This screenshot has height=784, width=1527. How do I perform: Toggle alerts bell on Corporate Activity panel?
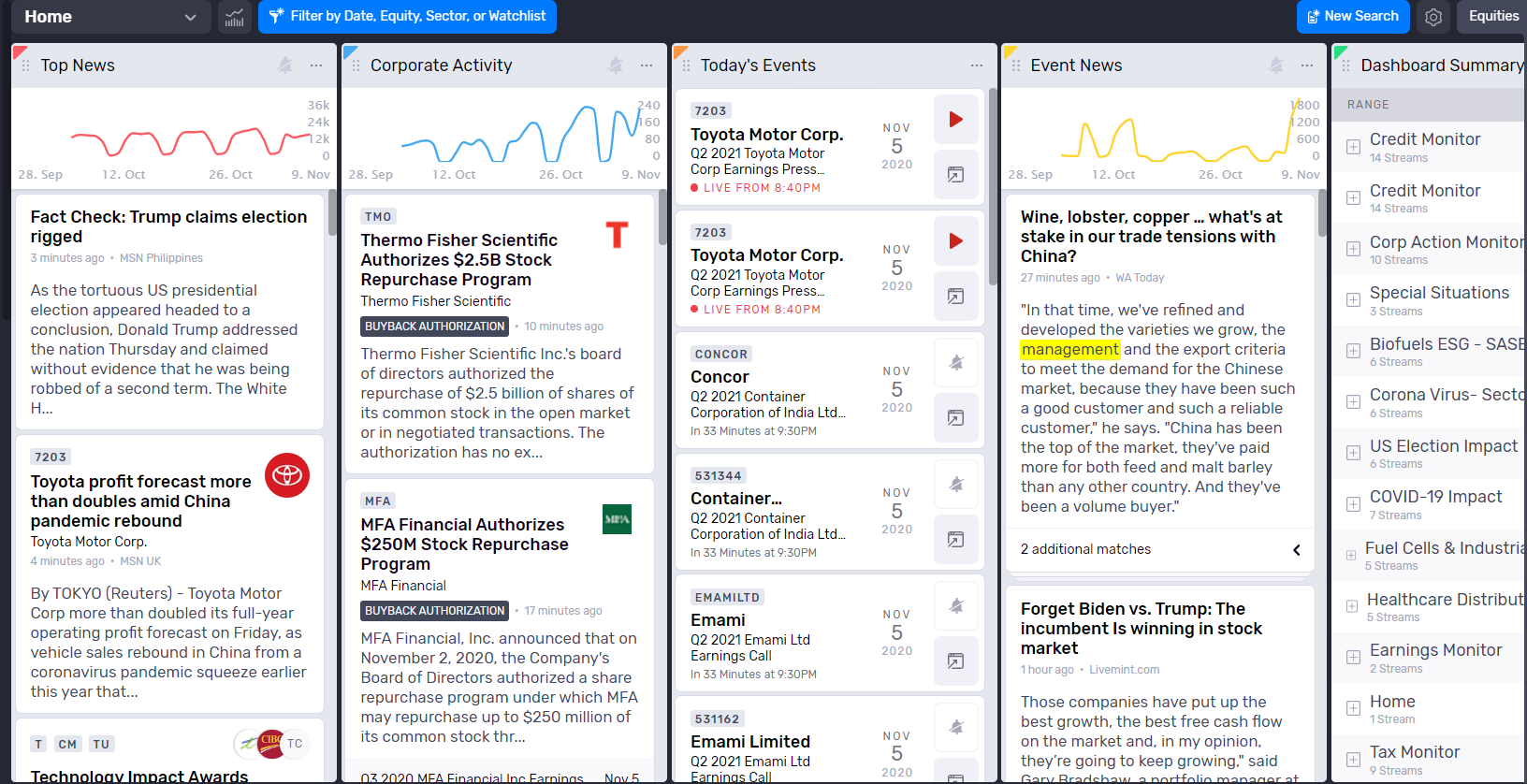click(x=616, y=65)
